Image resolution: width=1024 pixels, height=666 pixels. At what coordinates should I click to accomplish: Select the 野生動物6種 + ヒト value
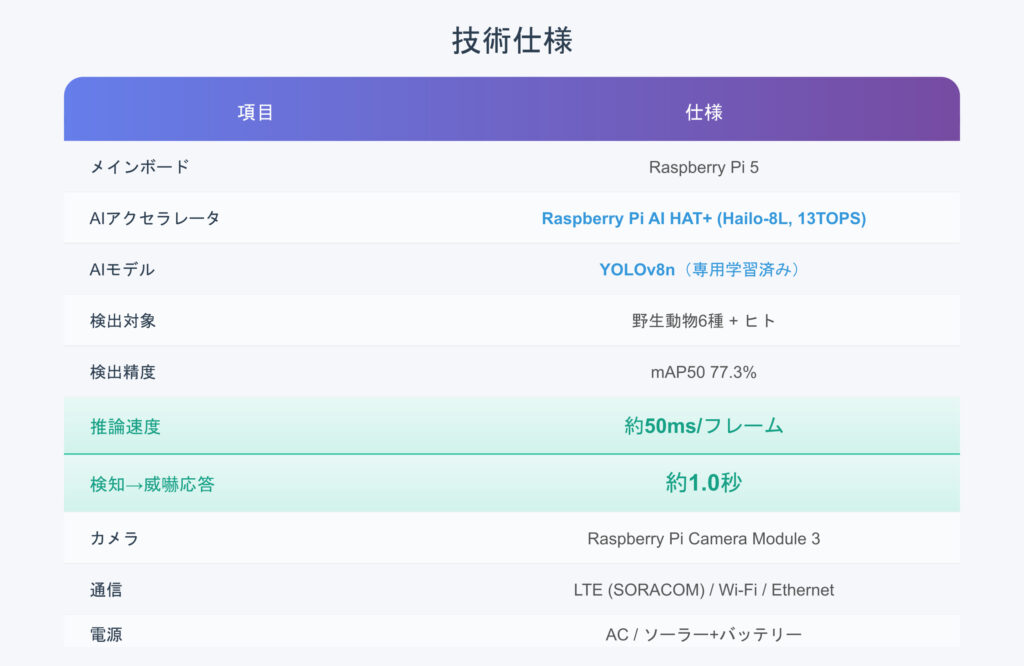click(703, 321)
